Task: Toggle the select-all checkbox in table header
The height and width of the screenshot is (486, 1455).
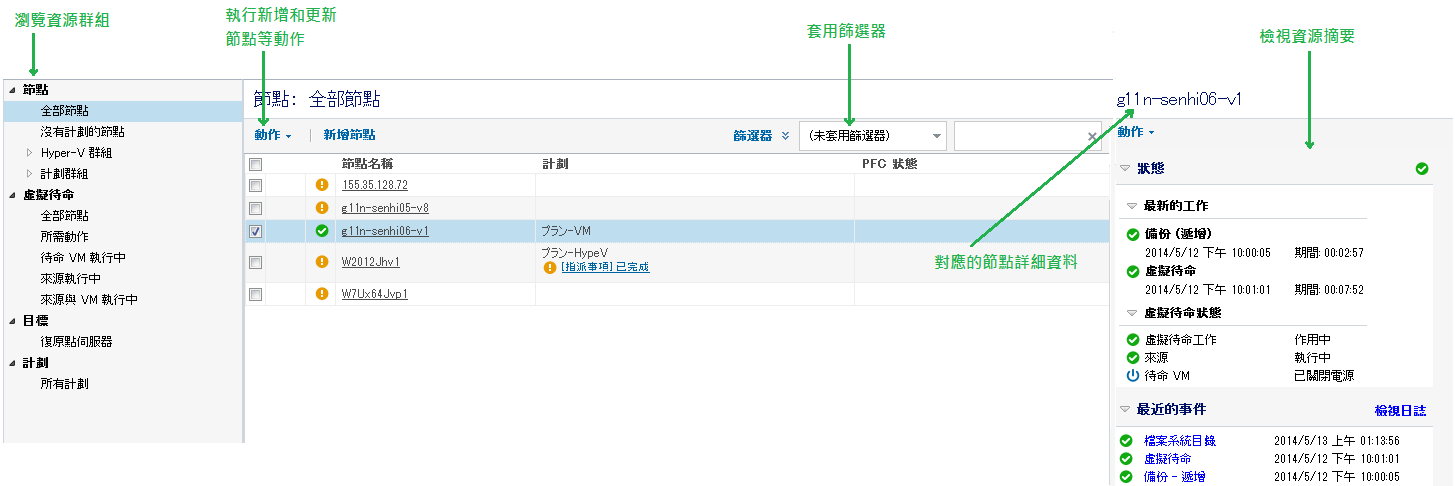Action: (x=256, y=164)
